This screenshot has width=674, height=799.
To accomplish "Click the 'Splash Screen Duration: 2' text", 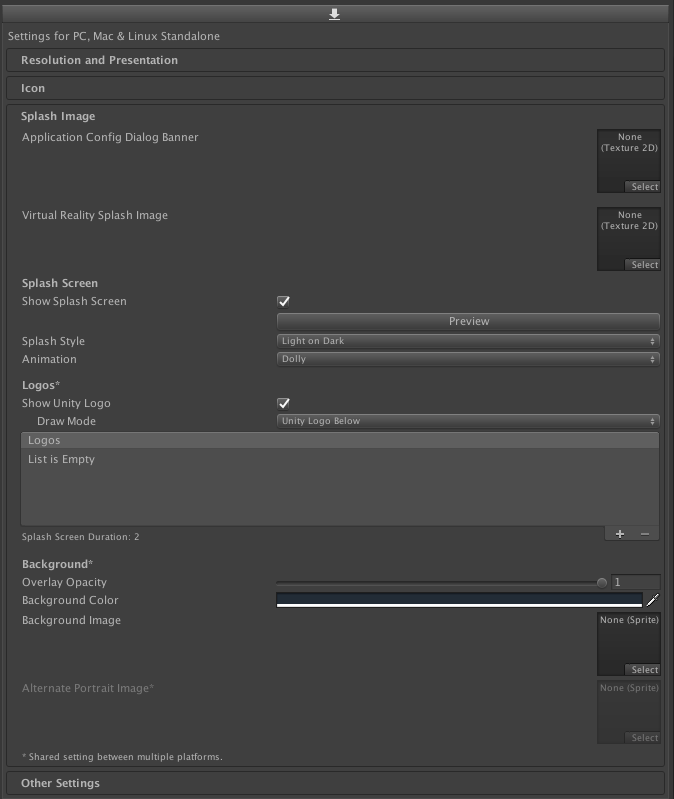I will tap(80, 537).
